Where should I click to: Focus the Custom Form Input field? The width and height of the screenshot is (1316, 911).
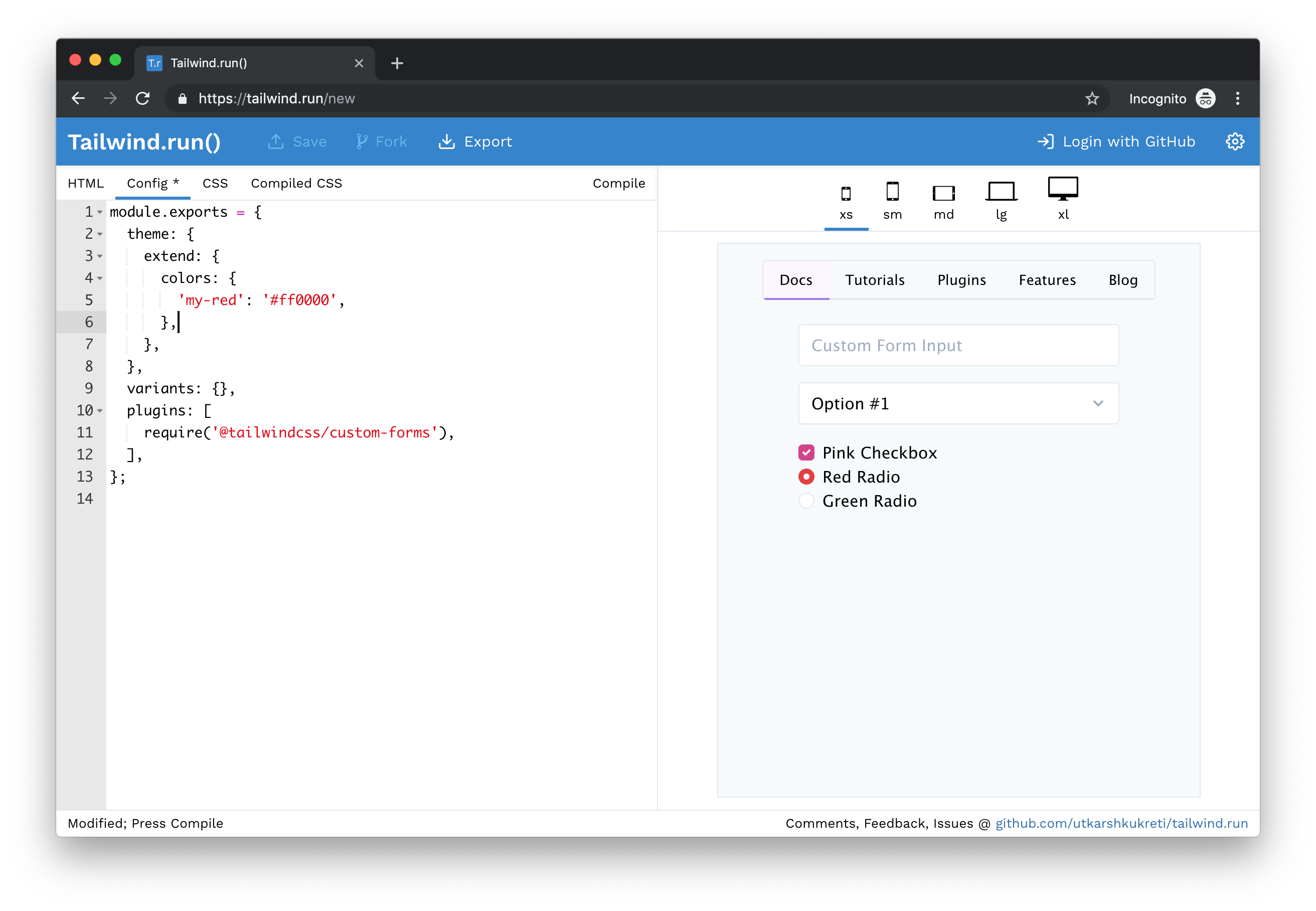point(958,345)
